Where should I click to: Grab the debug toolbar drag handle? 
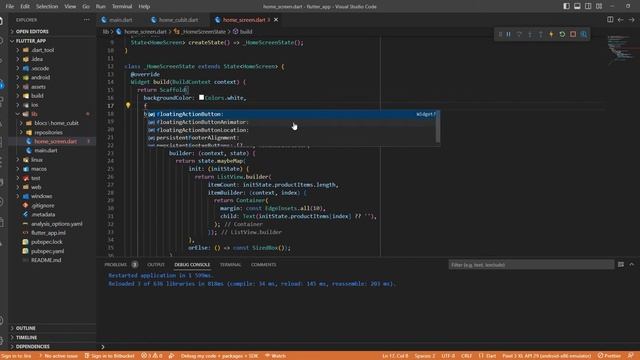tap(500, 34)
